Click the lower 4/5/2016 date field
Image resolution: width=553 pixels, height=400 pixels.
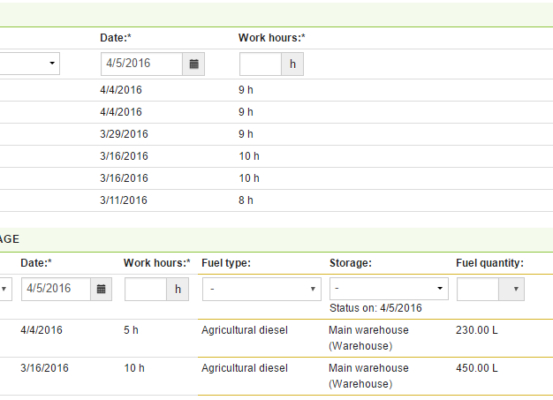point(56,289)
